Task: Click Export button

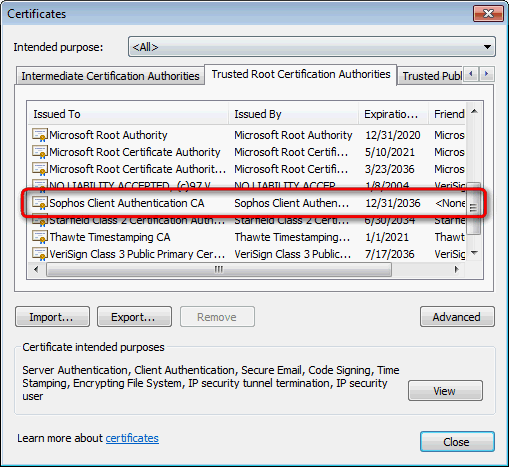Action: click(134, 317)
